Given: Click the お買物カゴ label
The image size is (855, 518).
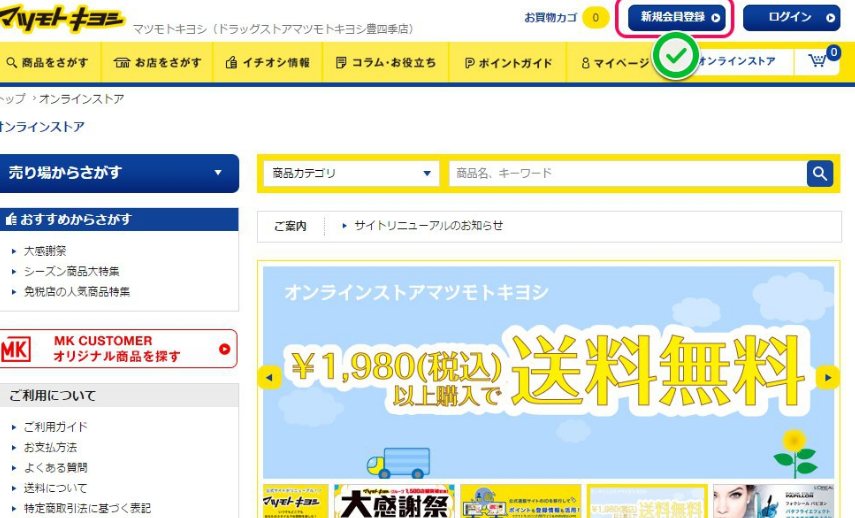Looking at the screenshot, I should click(x=551, y=17).
